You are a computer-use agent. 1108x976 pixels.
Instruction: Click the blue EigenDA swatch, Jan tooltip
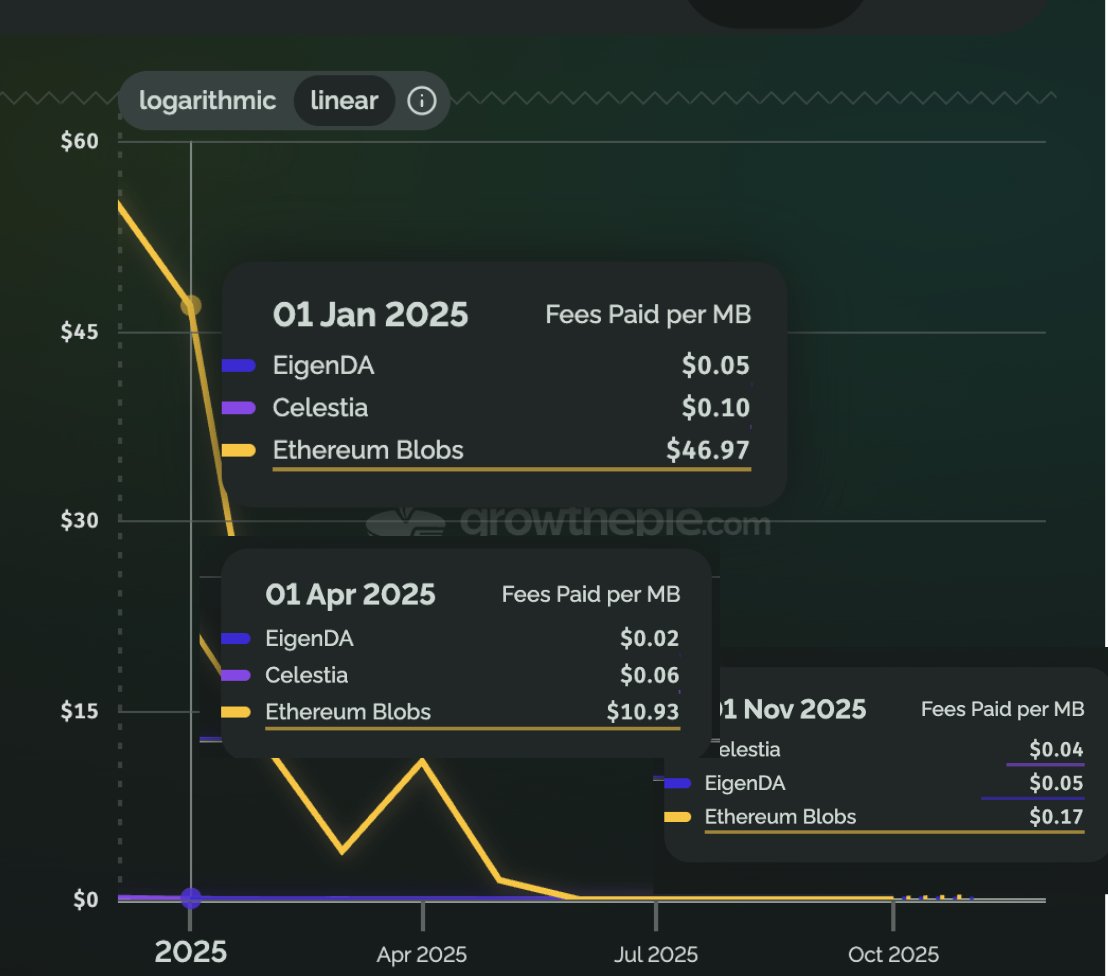pyautogui.click(x=239, y=365)
